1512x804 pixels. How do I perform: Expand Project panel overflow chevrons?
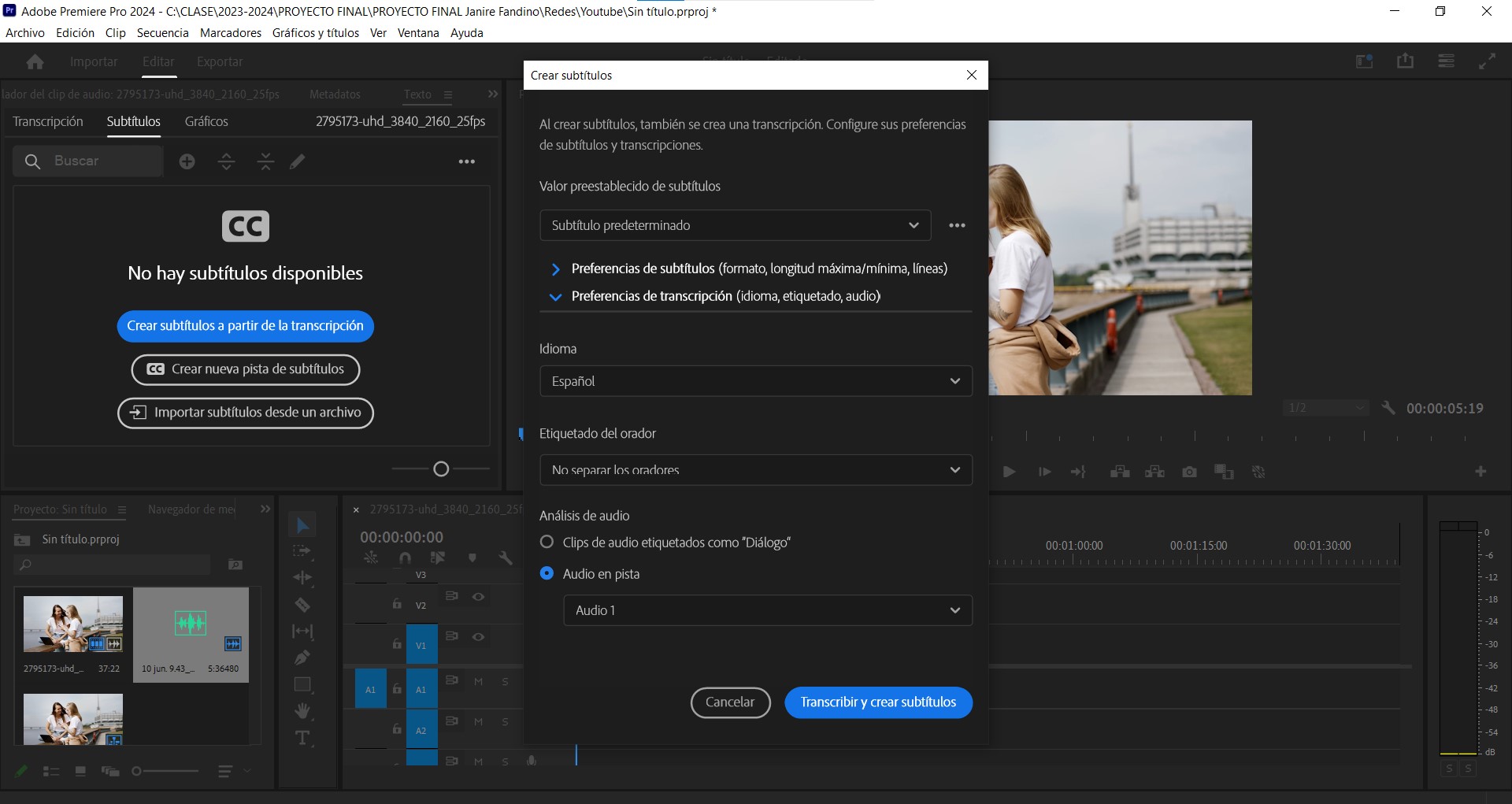265,509
